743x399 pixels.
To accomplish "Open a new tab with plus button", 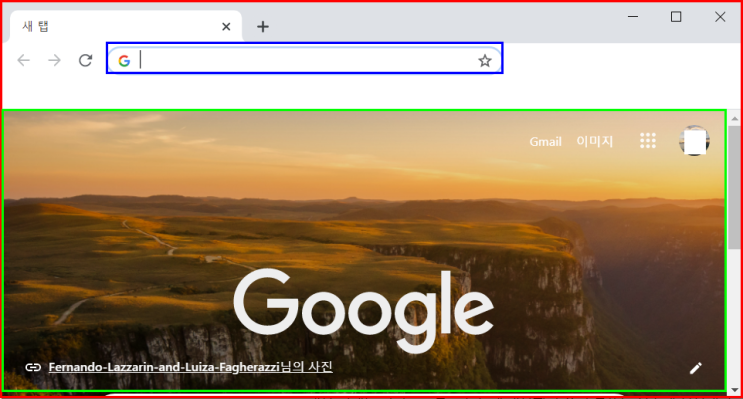I will (263, 27).
